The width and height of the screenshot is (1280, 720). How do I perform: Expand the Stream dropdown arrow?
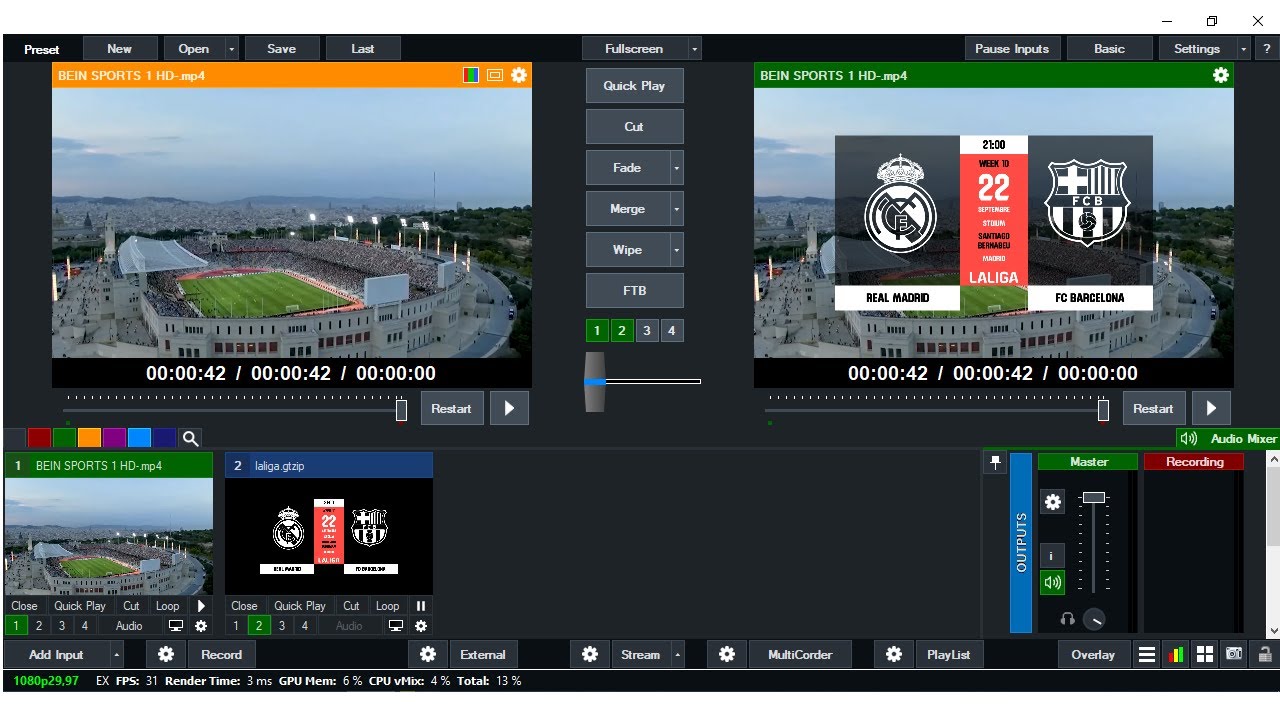(677, 655)
